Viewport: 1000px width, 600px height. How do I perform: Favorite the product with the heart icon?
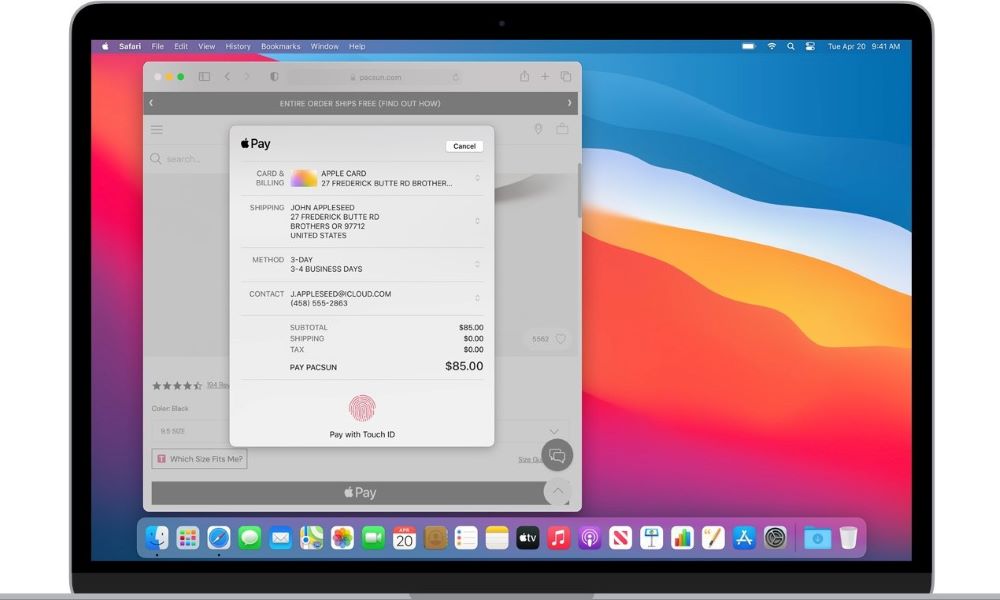click(561, 339)
